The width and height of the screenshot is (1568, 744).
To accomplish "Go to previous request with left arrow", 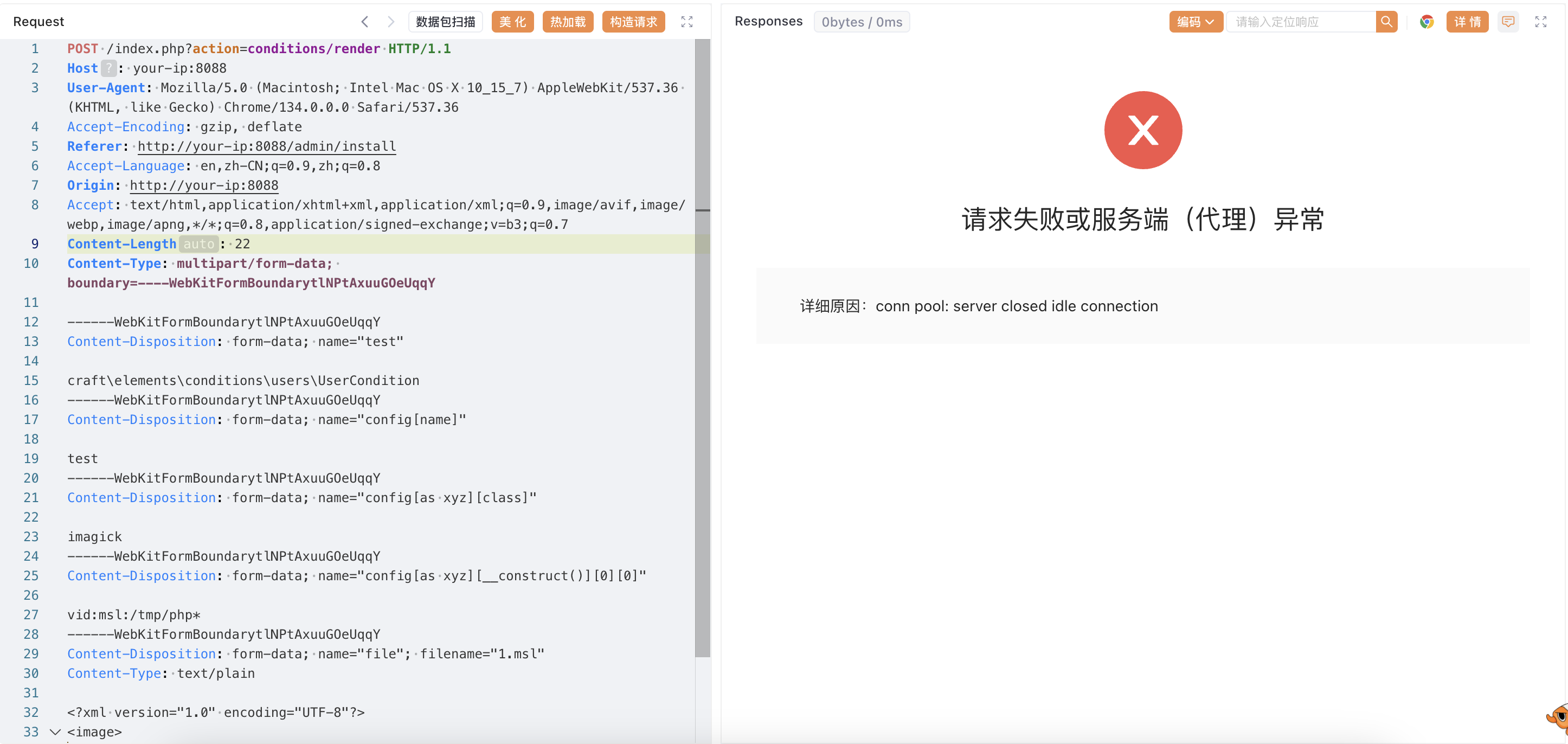I will tap(364, 22).
